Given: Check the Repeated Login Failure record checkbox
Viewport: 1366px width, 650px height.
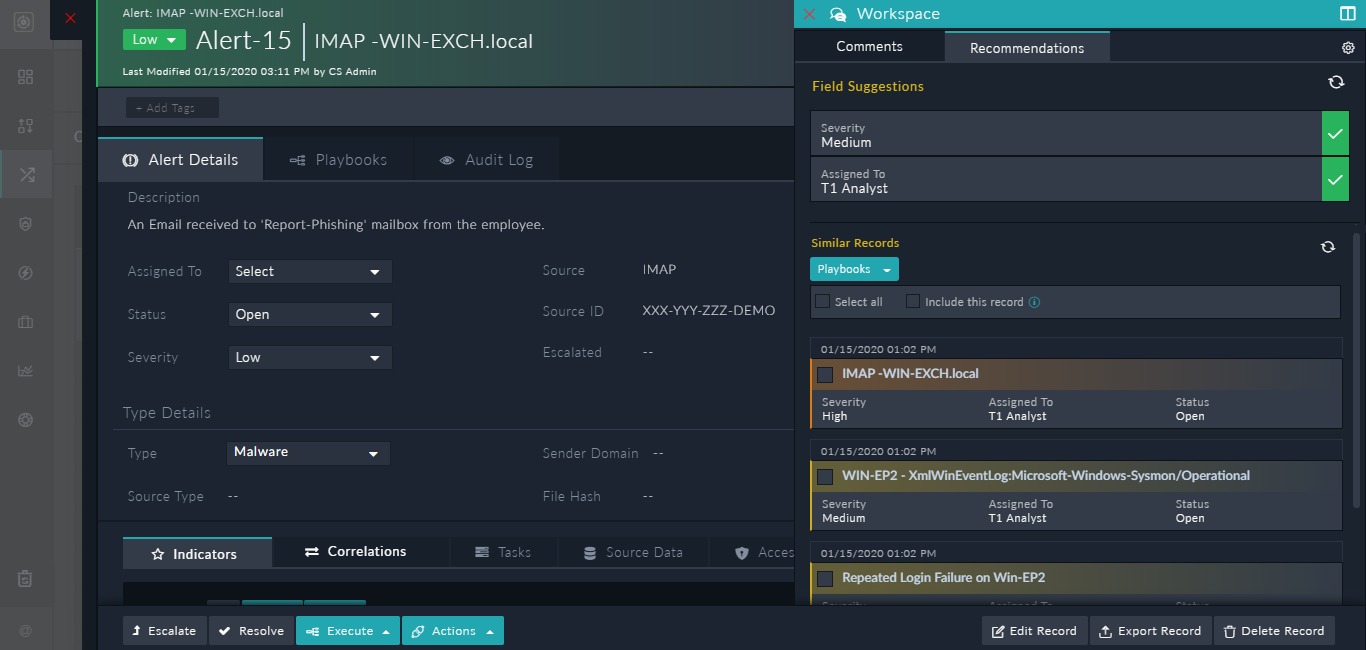Looking at the screenshot, I should [x=825, y=578].
